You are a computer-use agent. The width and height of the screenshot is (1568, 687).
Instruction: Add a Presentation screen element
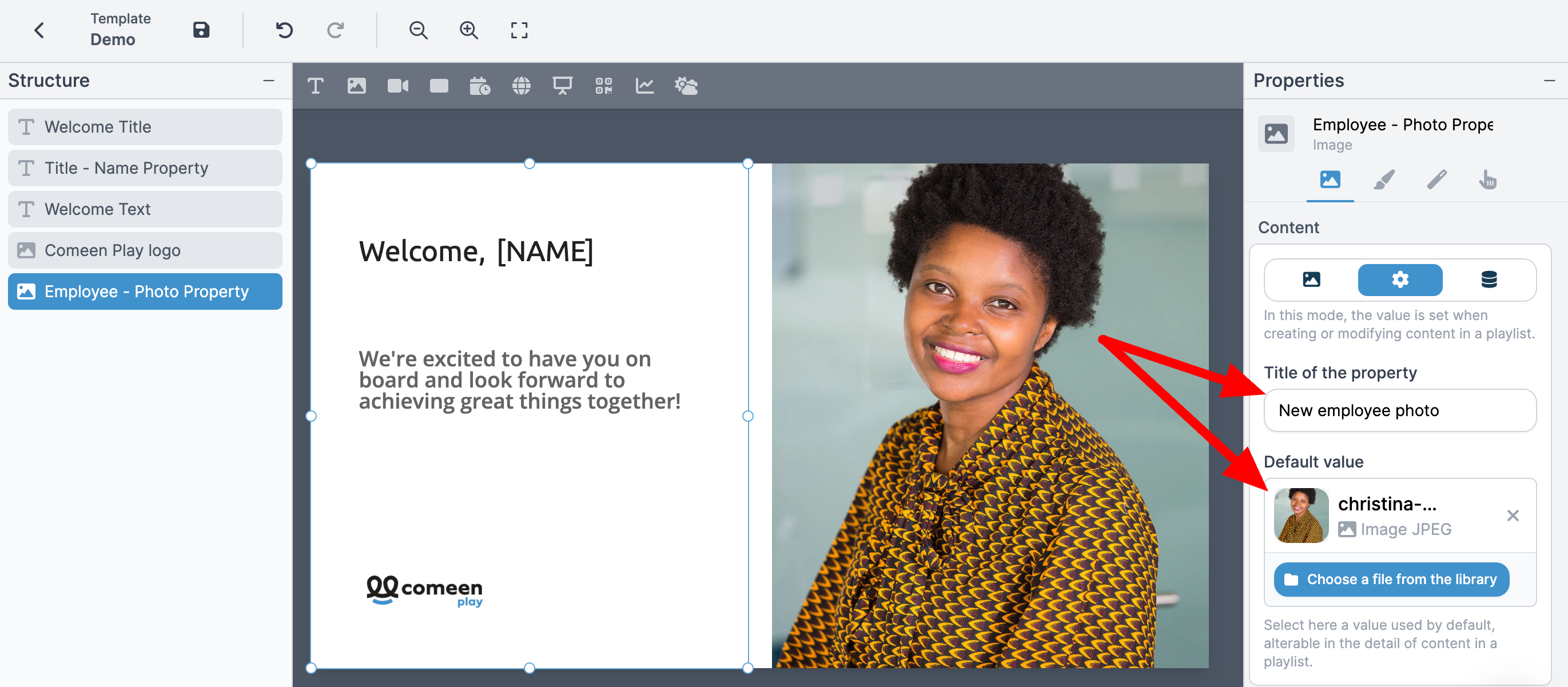pyautogui.click(x=562, y=86)
